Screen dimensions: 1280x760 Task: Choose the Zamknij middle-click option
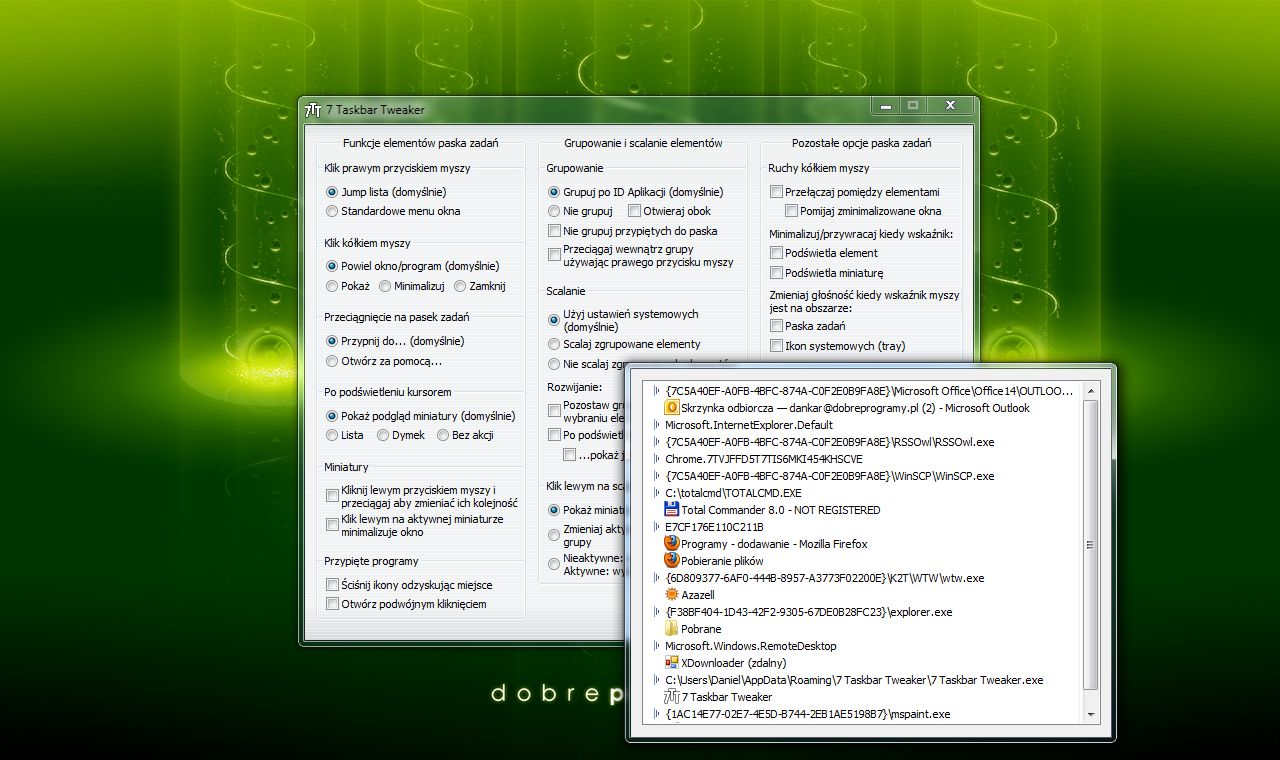pos(460,286)
